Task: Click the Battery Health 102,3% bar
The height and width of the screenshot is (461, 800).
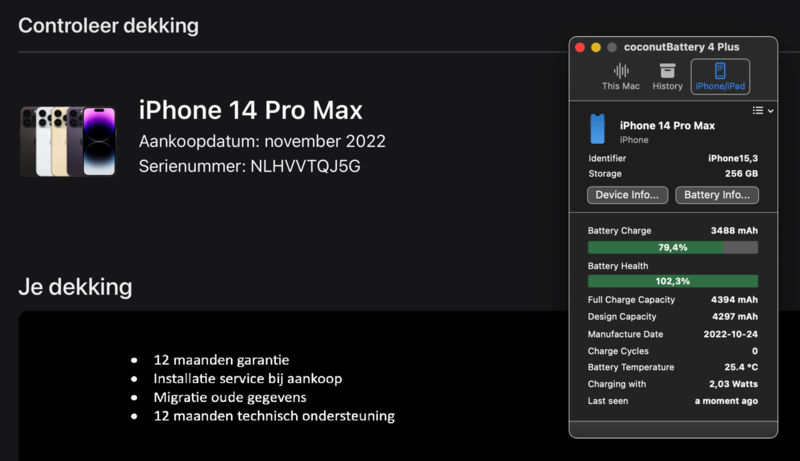Action: click(x=672, y=281)
